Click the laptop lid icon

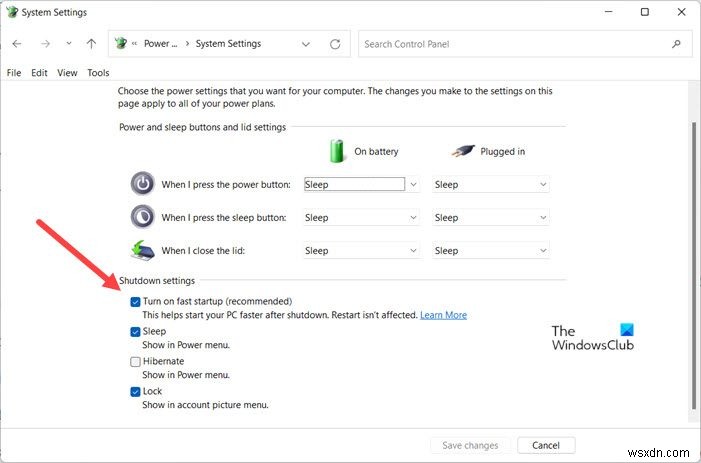(143, 250)
